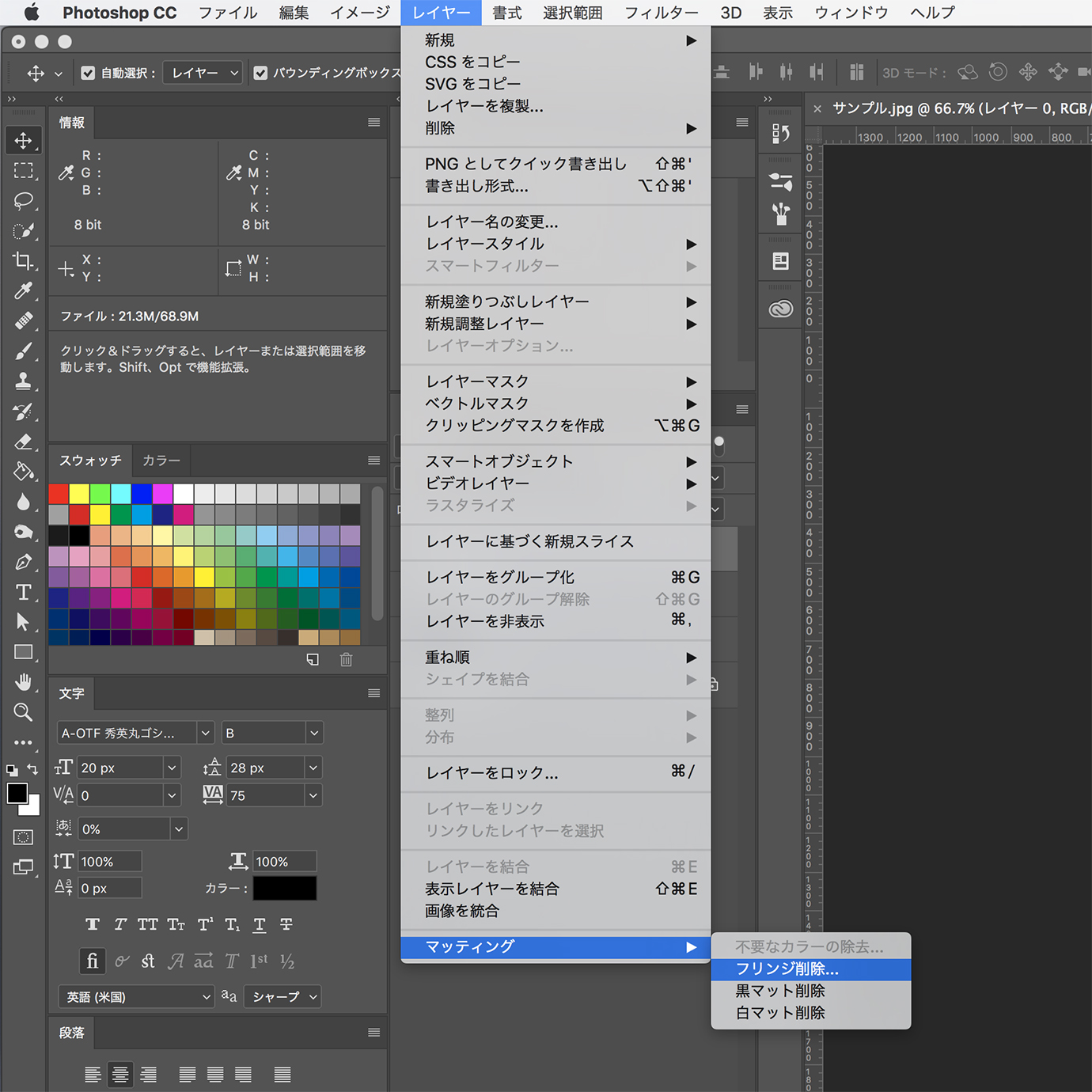Open the auto-select レイヤー dropdown
1092x1092 pixels.
point(203,73)
